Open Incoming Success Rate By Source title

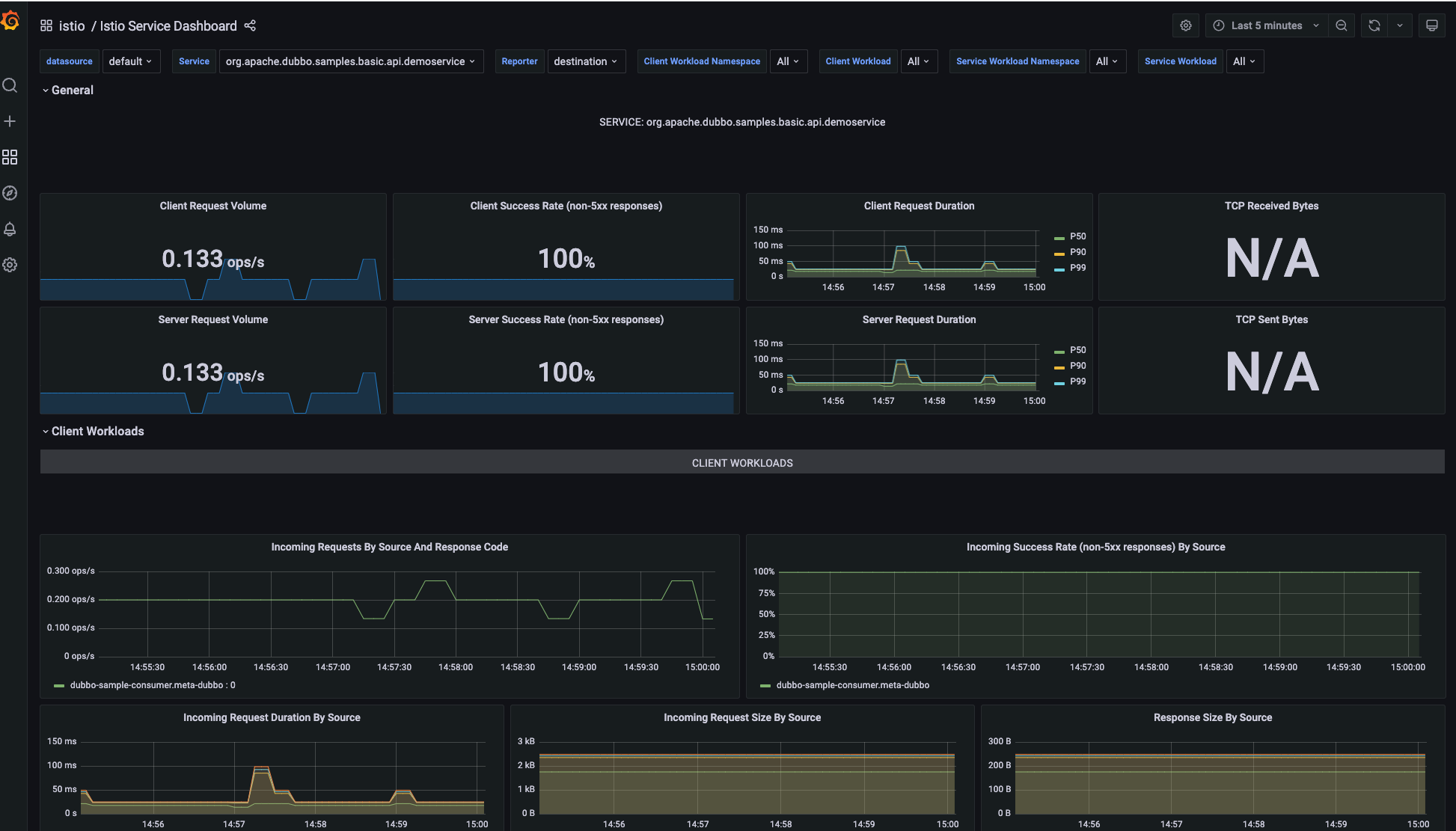click(x=1095, y=547)
